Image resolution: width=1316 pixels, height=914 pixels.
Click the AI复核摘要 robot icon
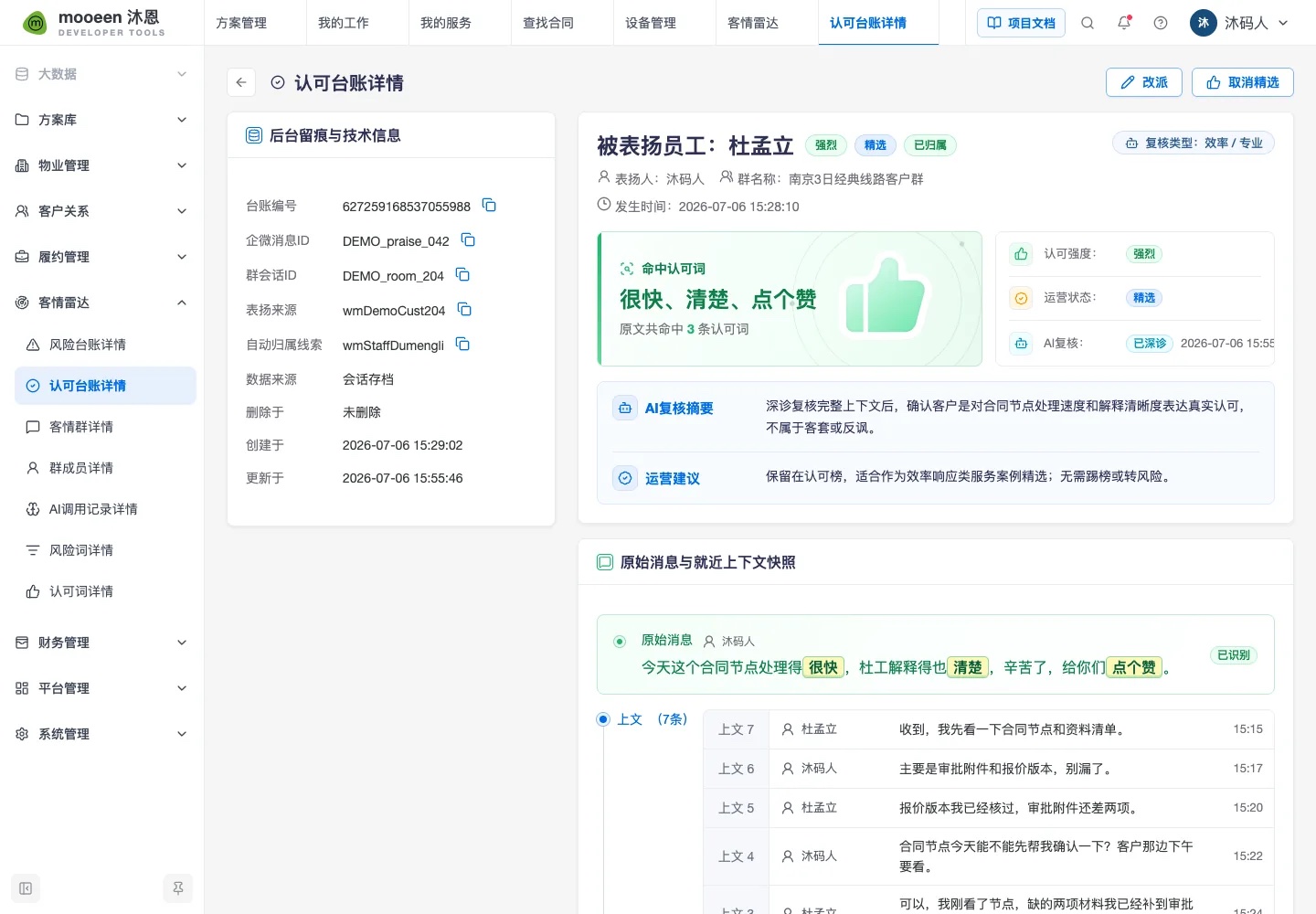625,409
